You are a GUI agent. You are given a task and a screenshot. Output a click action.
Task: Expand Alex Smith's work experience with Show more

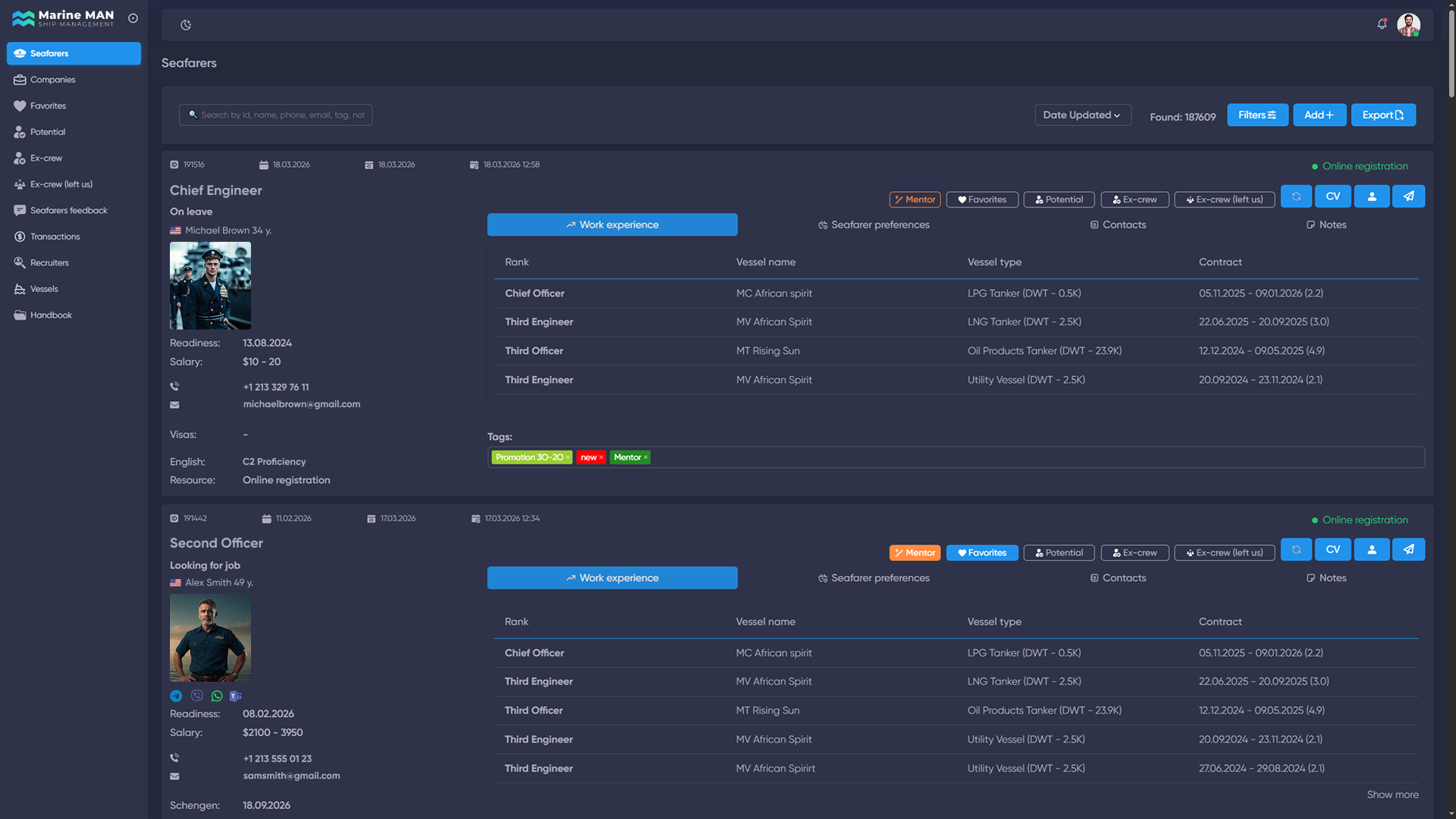(x=1392, y=795)
